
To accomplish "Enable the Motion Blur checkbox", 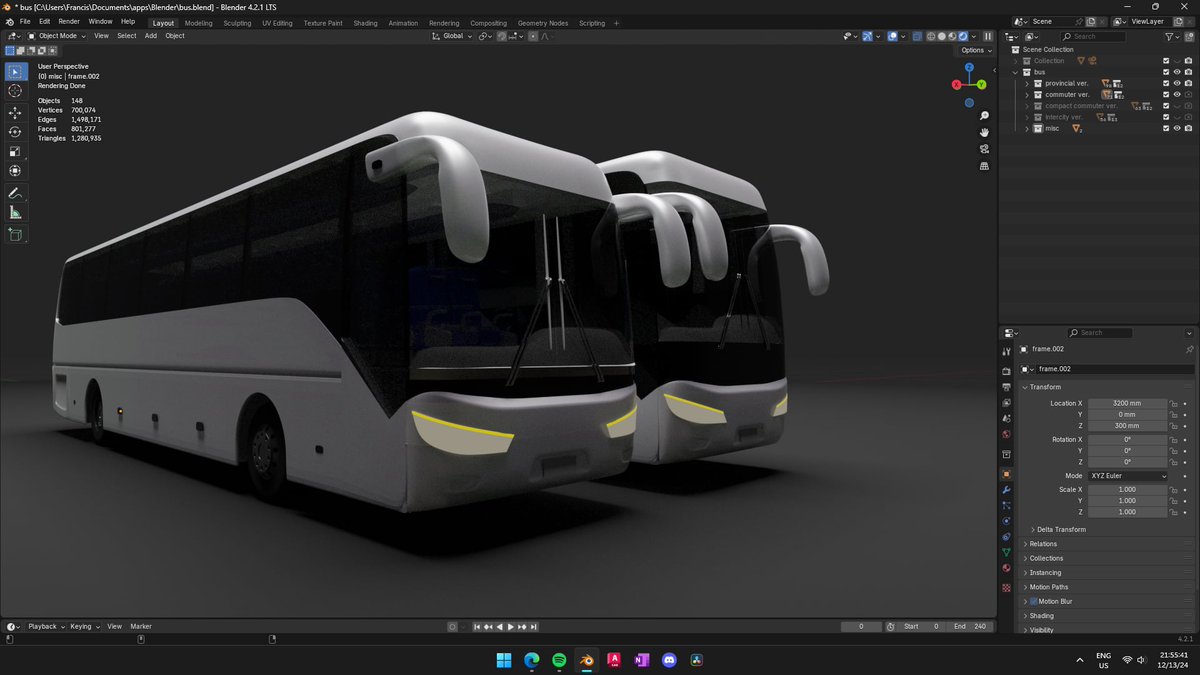I will pyautogui.click(x=1033, y=602).
